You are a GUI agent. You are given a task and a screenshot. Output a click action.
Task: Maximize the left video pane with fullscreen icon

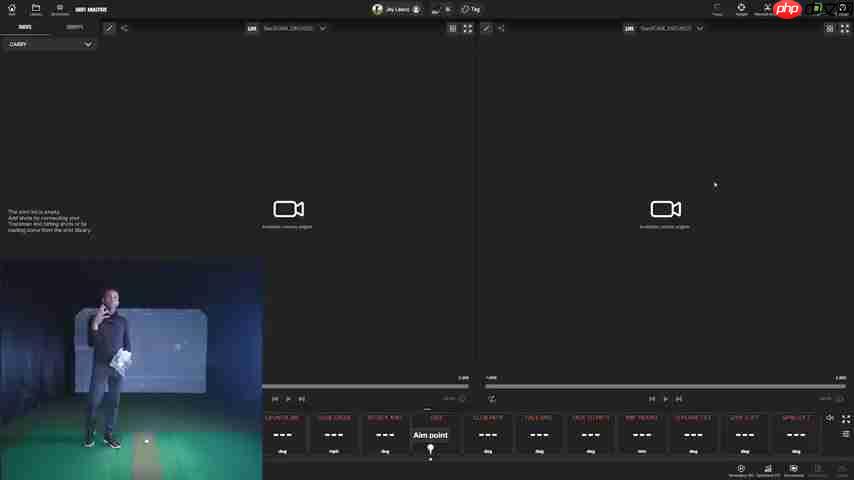pos(468,28)
